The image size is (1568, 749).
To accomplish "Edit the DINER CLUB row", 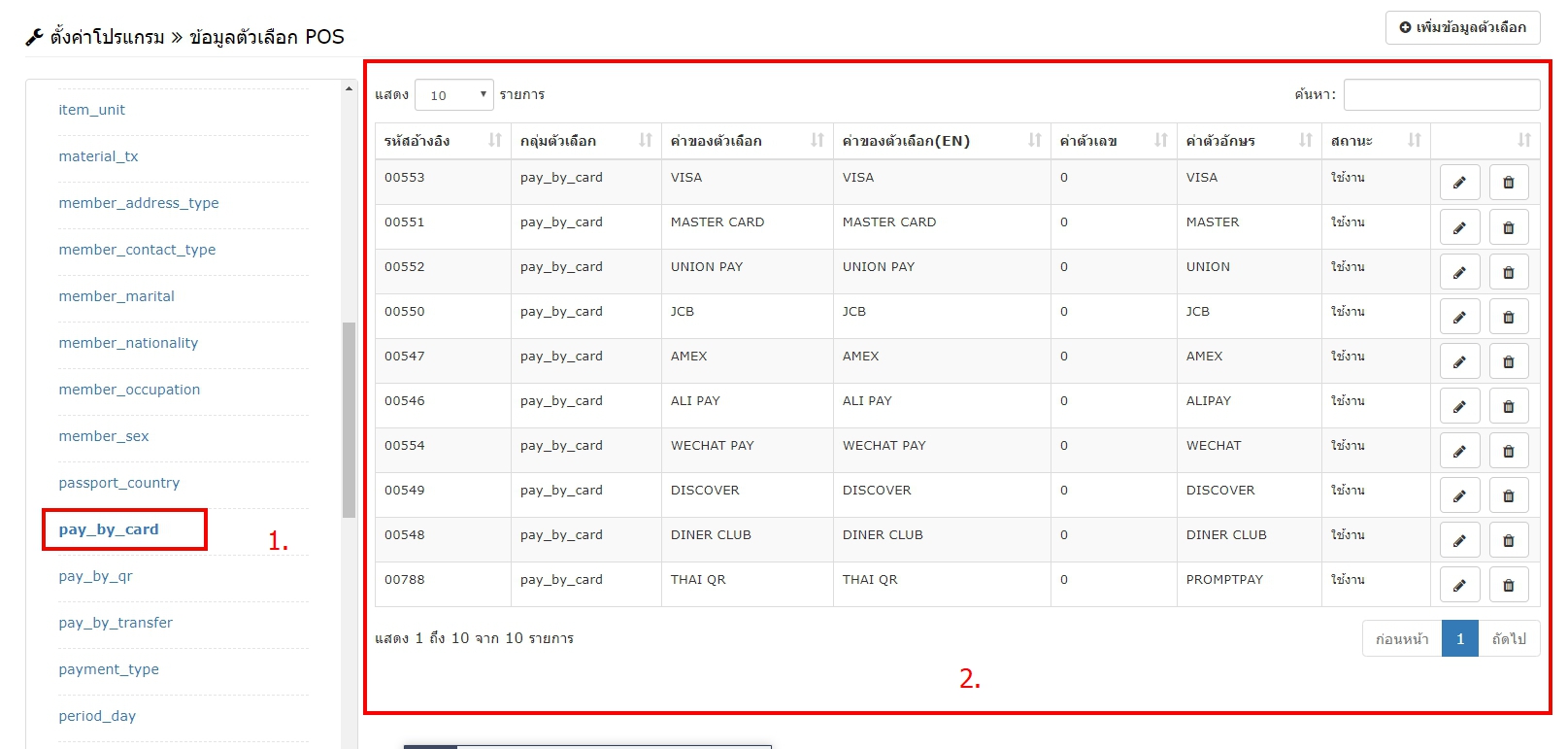I will [x=1459, y=540].
